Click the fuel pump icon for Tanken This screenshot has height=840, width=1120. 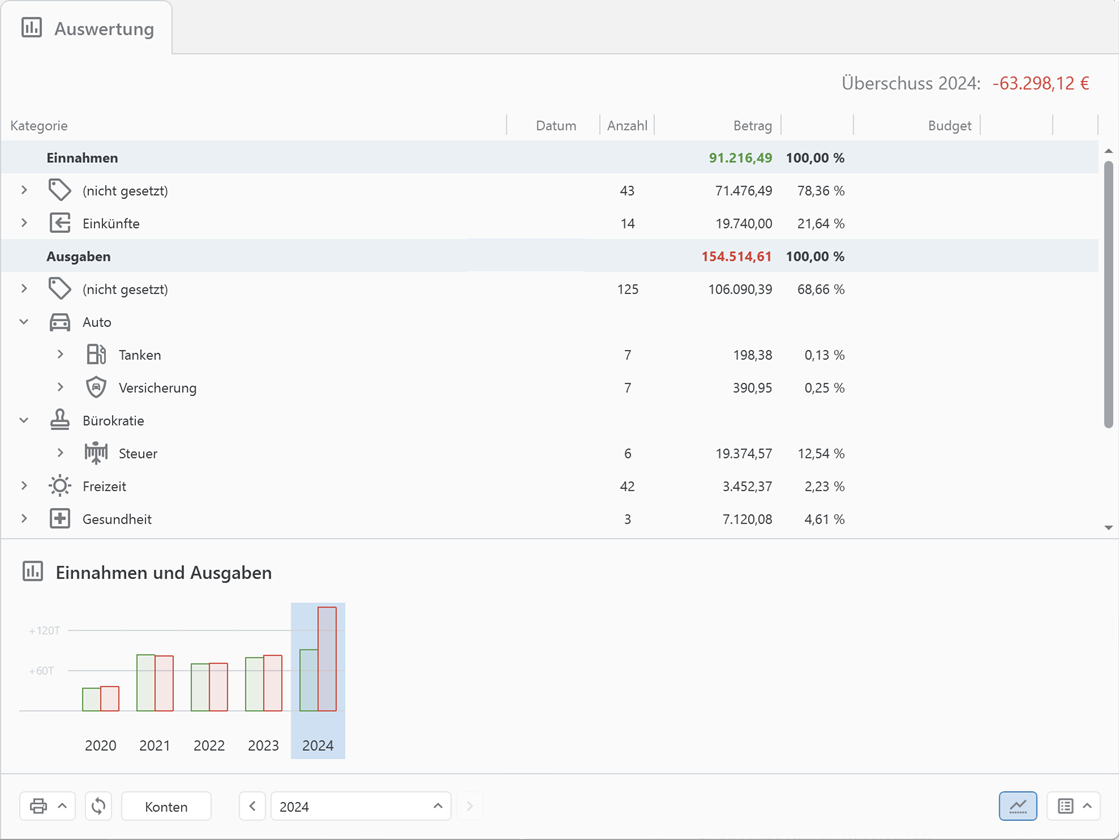96,355
